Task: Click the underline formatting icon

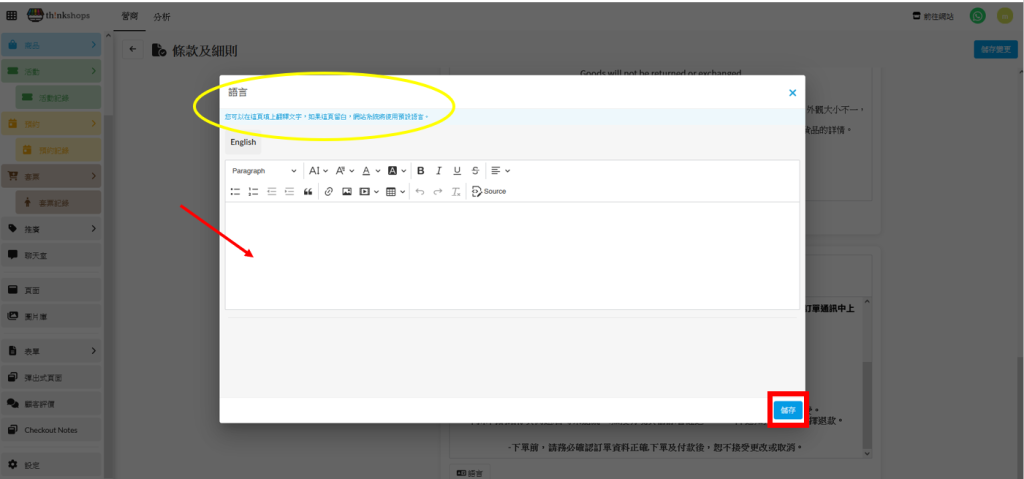Action: point(457,171)
